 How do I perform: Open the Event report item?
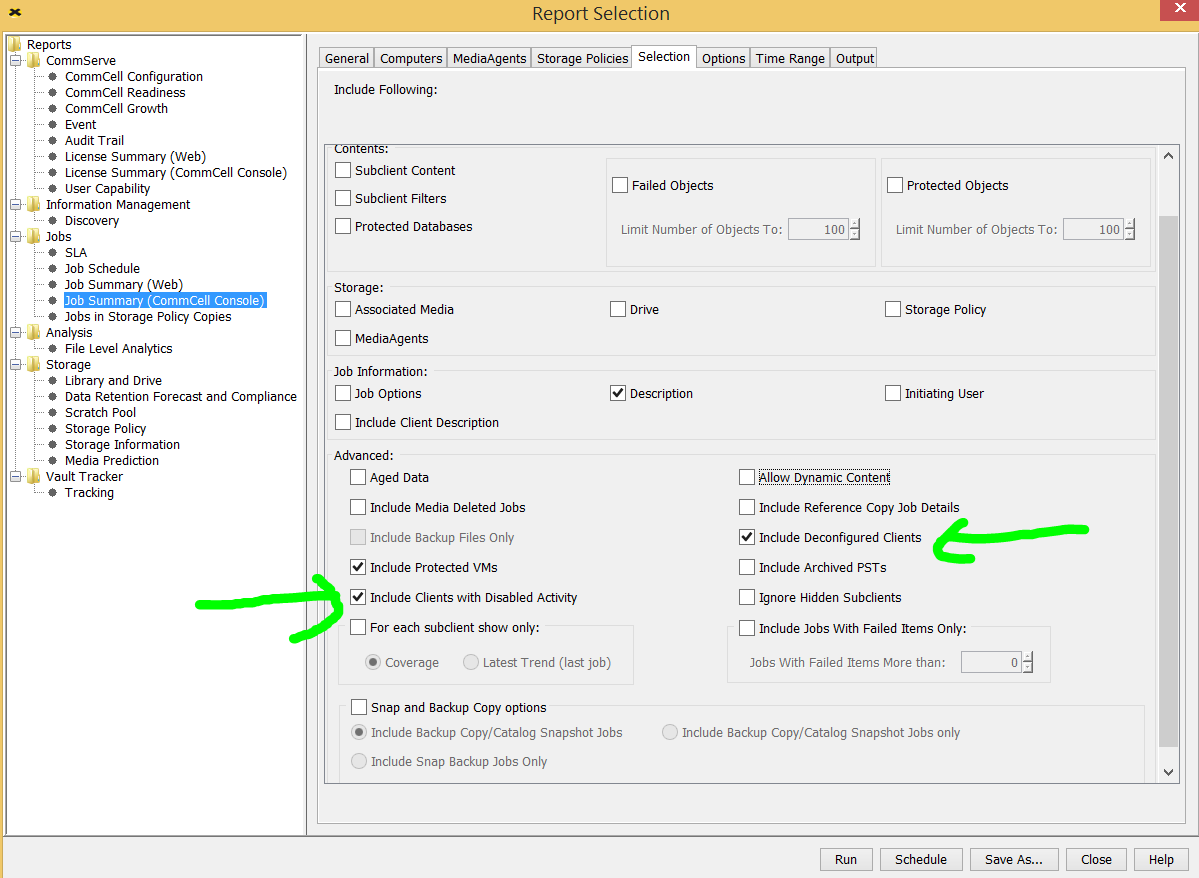tap(80, 125)
